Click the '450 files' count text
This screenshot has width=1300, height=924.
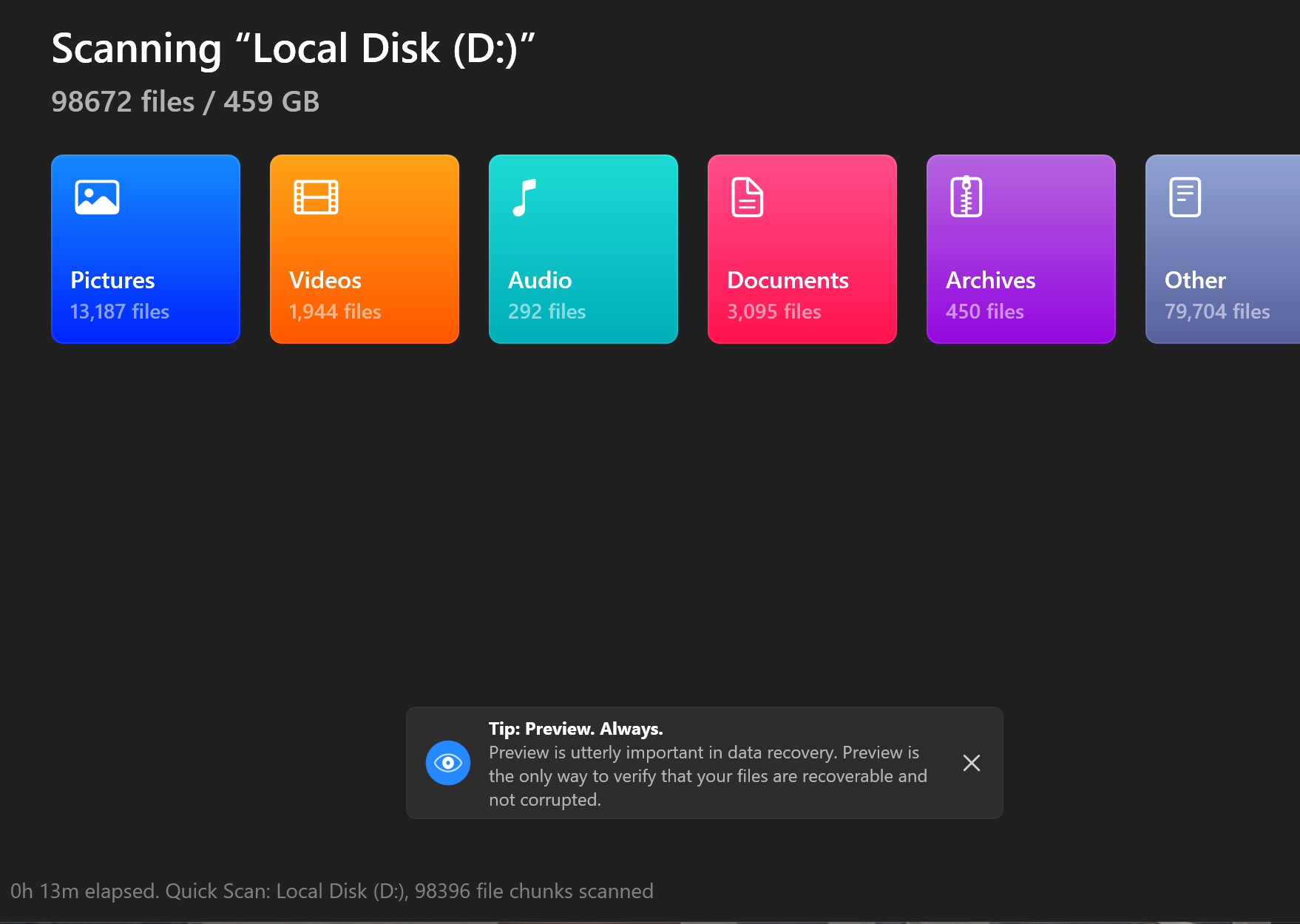point(985,312)
